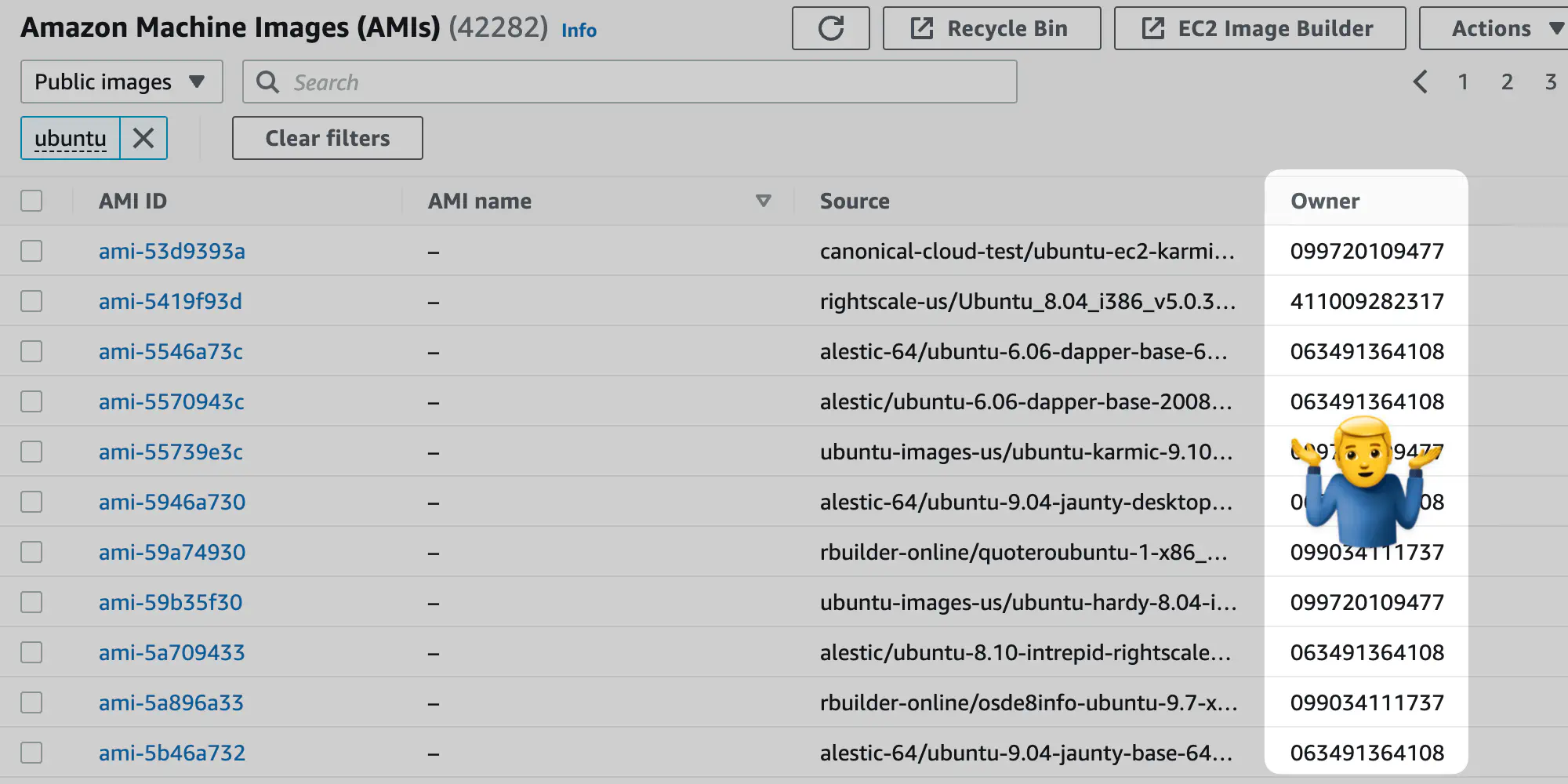The width and height of the screenshot is (1568, 784).
Task: Open AMI ami-5419f93d details link
Action: tap(170, 302)
